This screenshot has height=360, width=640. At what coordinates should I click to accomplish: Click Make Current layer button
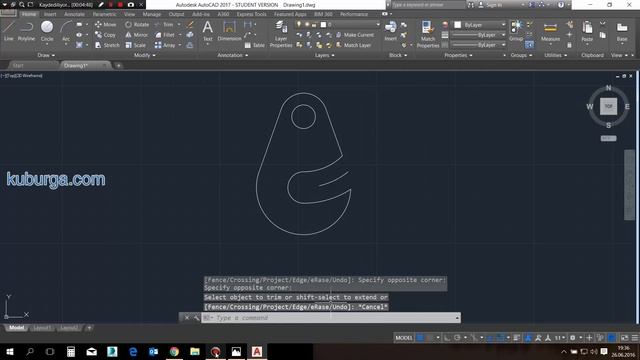pos(354,35)
